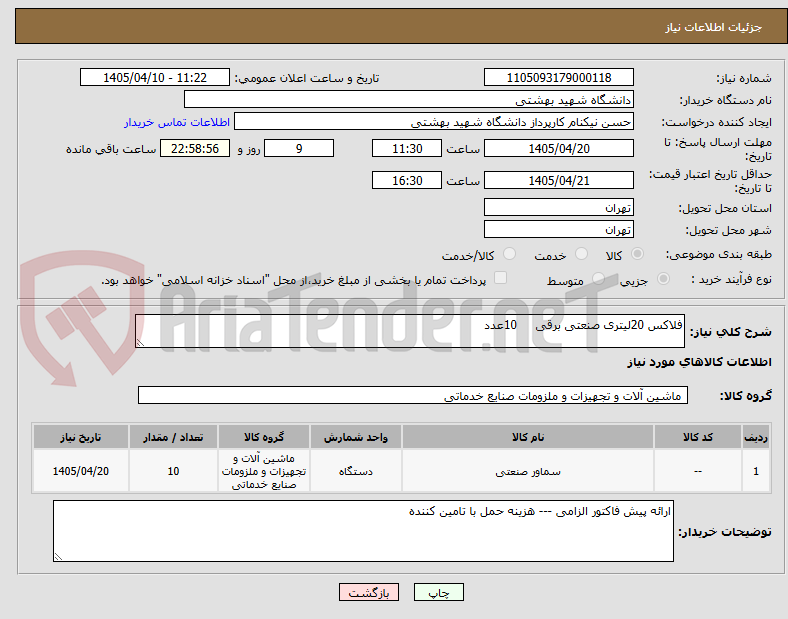
Task: Click the need date cell 1405/04/20
Action: [x=81, y=471]
